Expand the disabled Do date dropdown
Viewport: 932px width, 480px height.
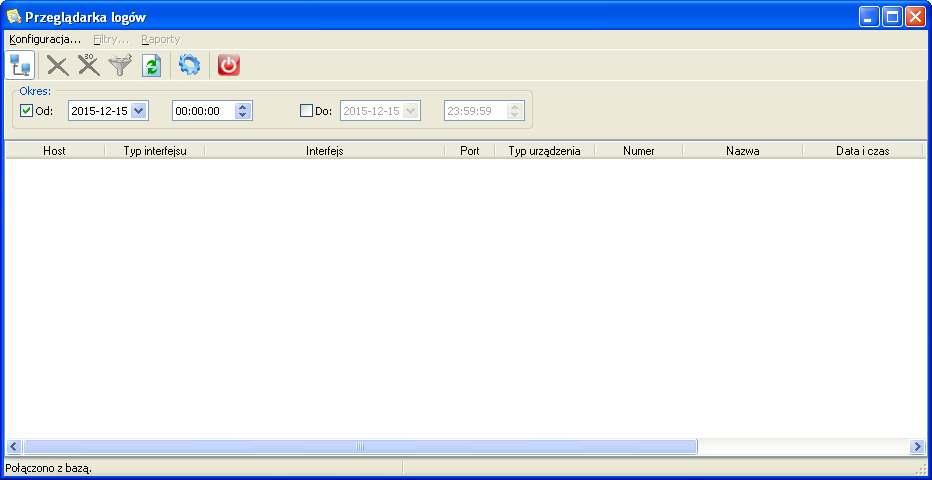point(411,110)
